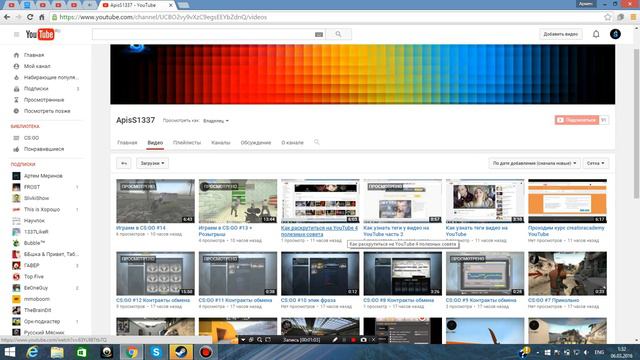Expand the dropdown arrow in the recording bar

243,340
